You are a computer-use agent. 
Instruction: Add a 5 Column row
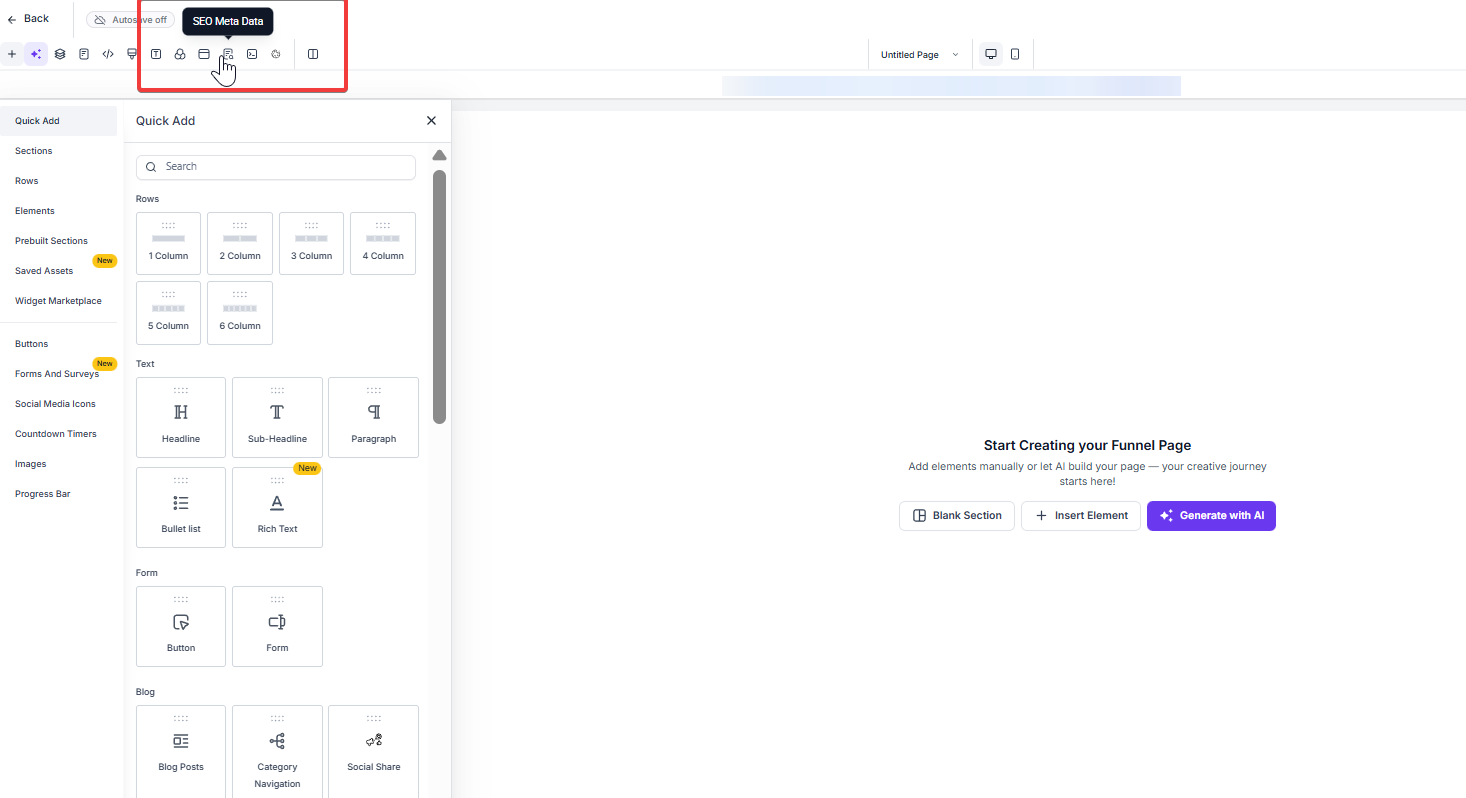(x=168, y=313)
